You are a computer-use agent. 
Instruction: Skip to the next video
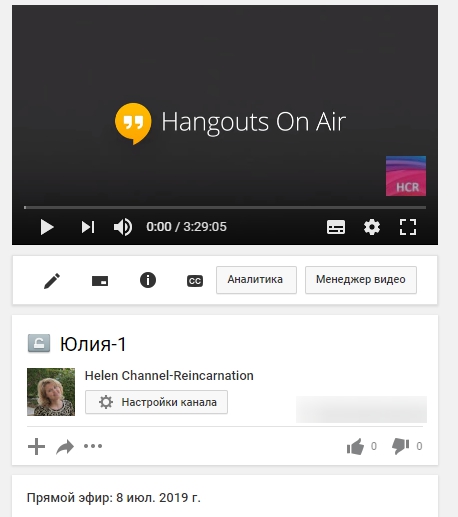pos(88,227)
